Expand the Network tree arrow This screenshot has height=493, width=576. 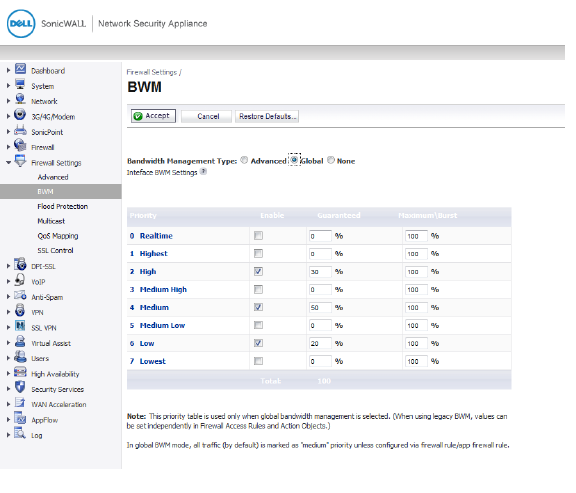click(x=8, y=101)
